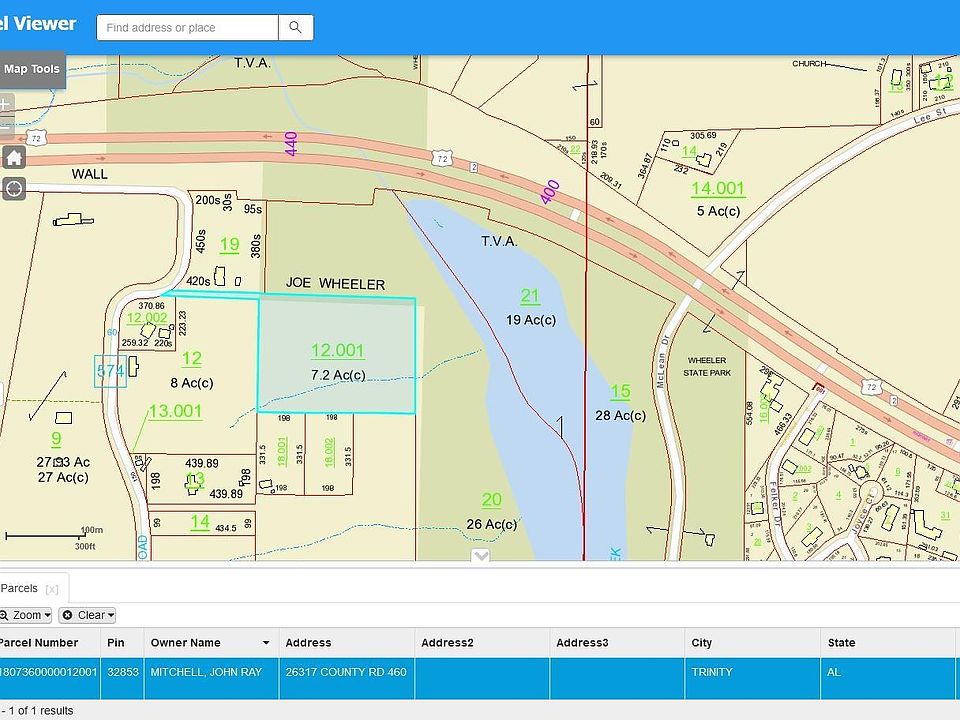Open the Zoom dropdown
The height and width of the screenshot is (720, 960).
point(26,615)
